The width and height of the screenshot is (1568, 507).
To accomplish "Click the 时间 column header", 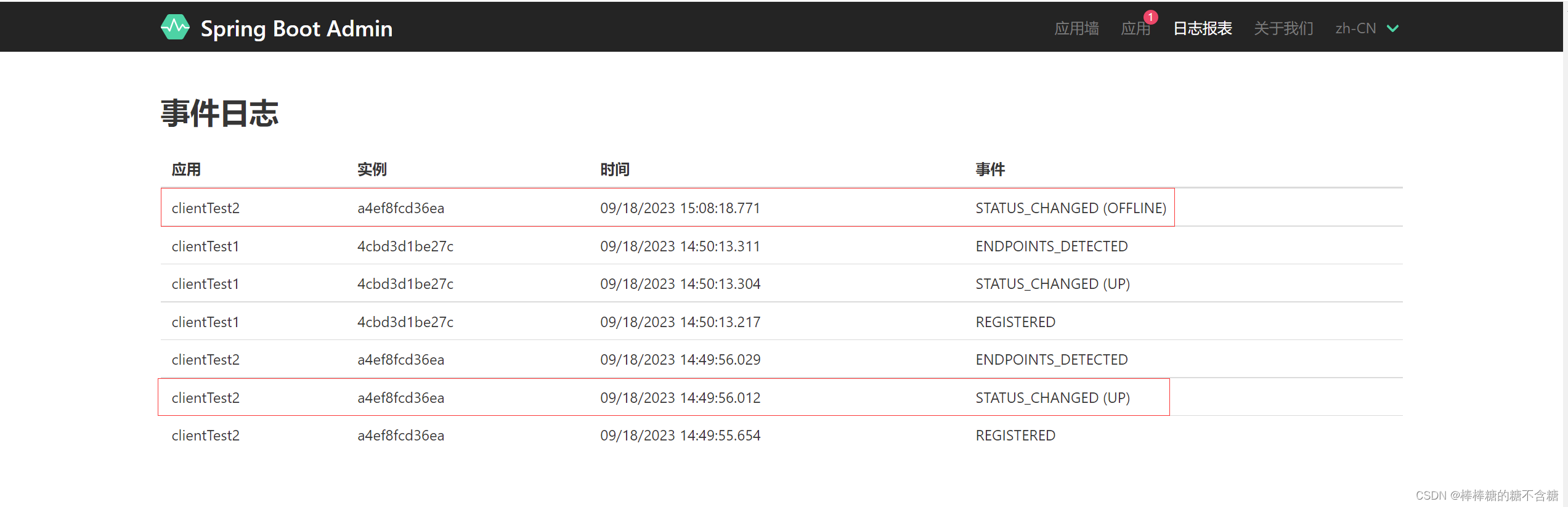I will 615,169.
